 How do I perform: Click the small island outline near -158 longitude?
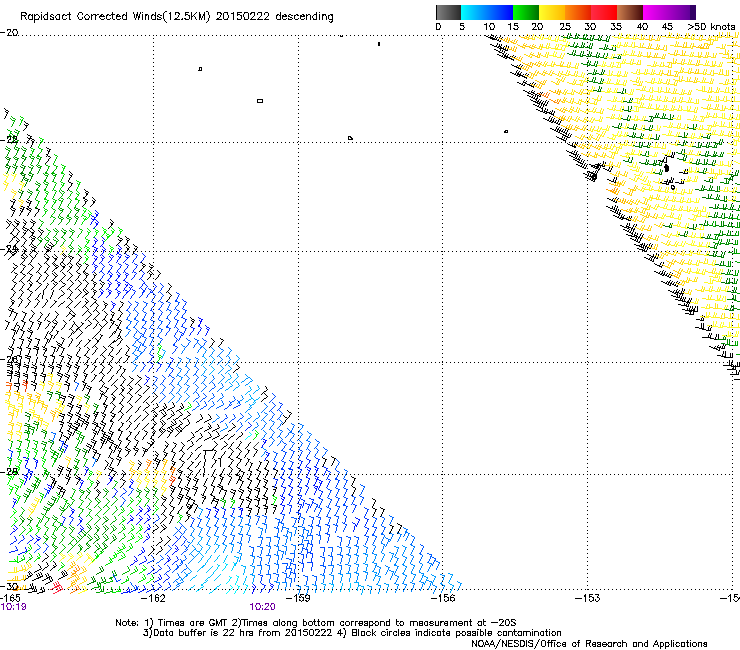350,138
